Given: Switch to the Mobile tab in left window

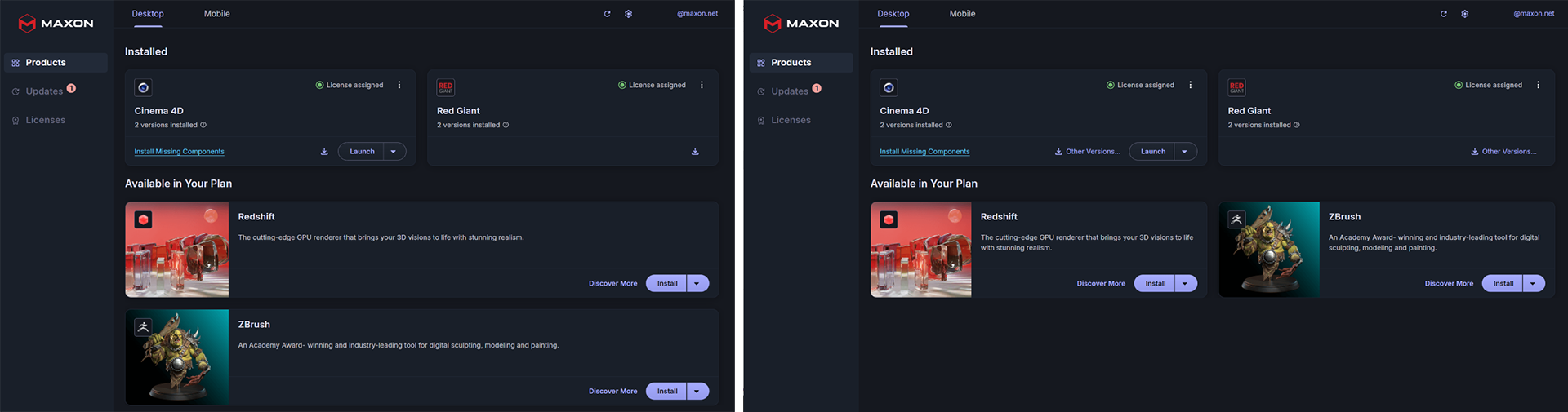Looking at the screenshot, I should (x=216, y=14).
